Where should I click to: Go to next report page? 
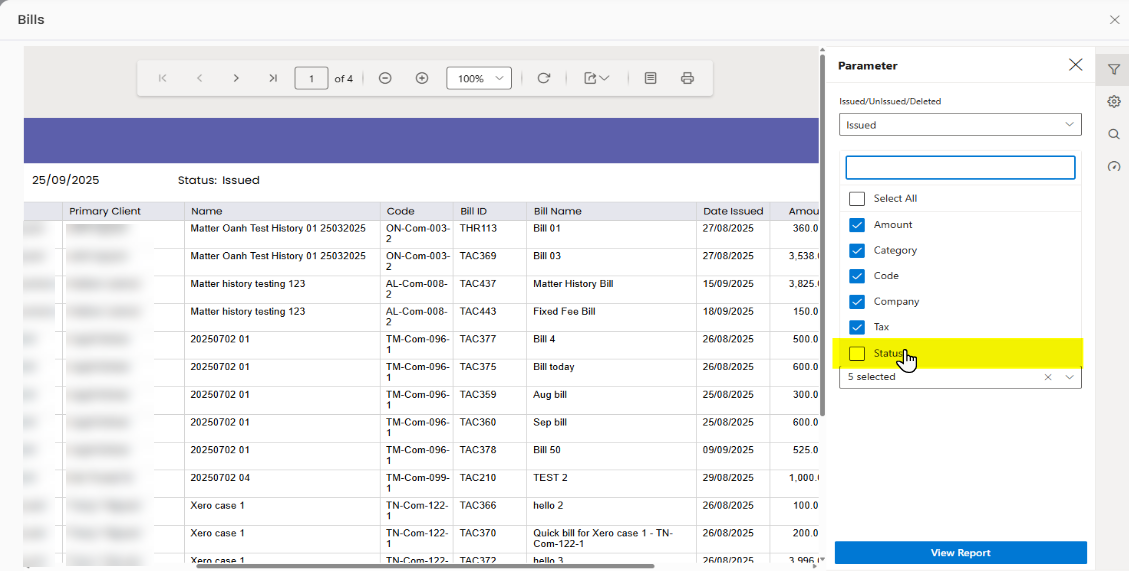pyautogui.click(x=236, y=78)
